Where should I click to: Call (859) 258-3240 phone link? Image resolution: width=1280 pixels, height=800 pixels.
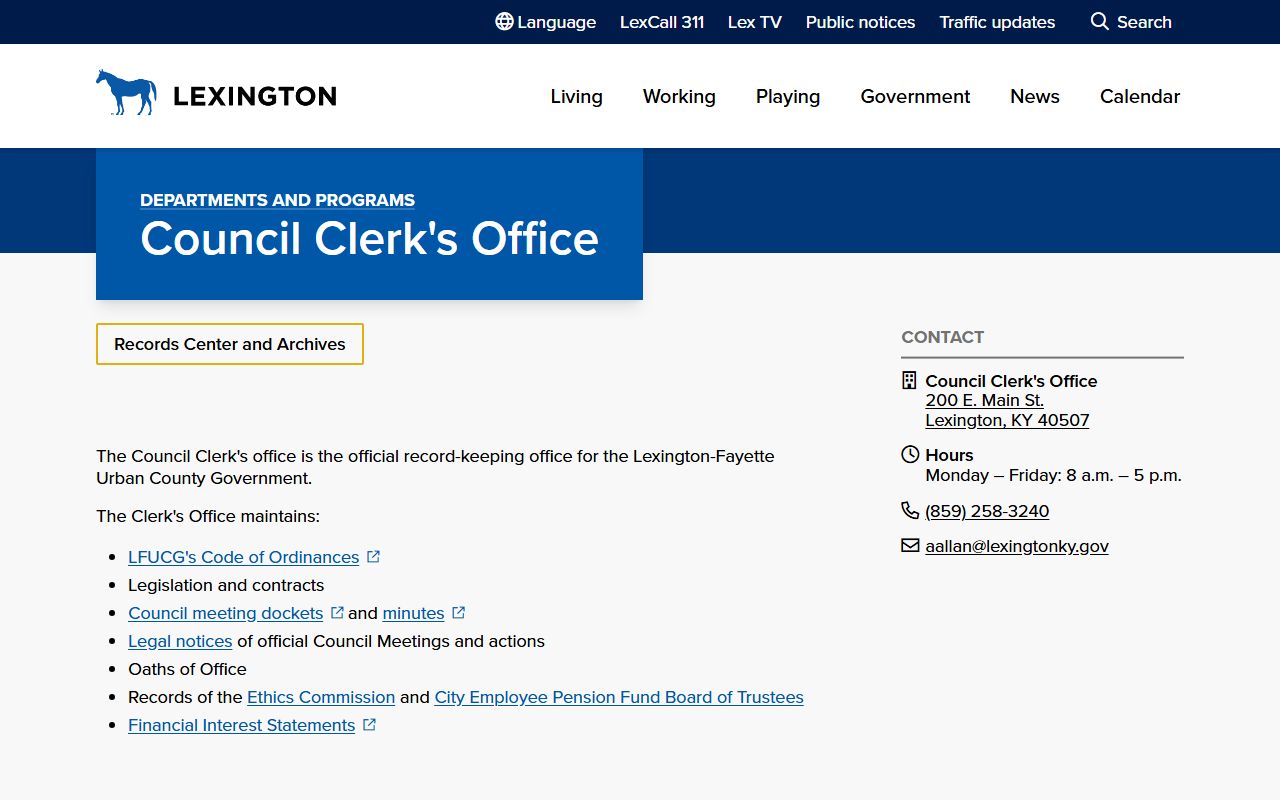click(x=987, y=511)
